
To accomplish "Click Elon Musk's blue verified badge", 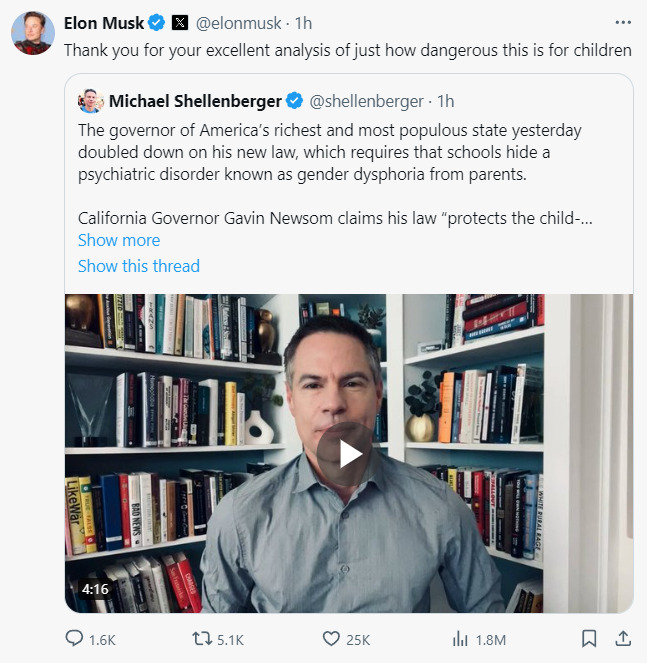I will (157, 22).
